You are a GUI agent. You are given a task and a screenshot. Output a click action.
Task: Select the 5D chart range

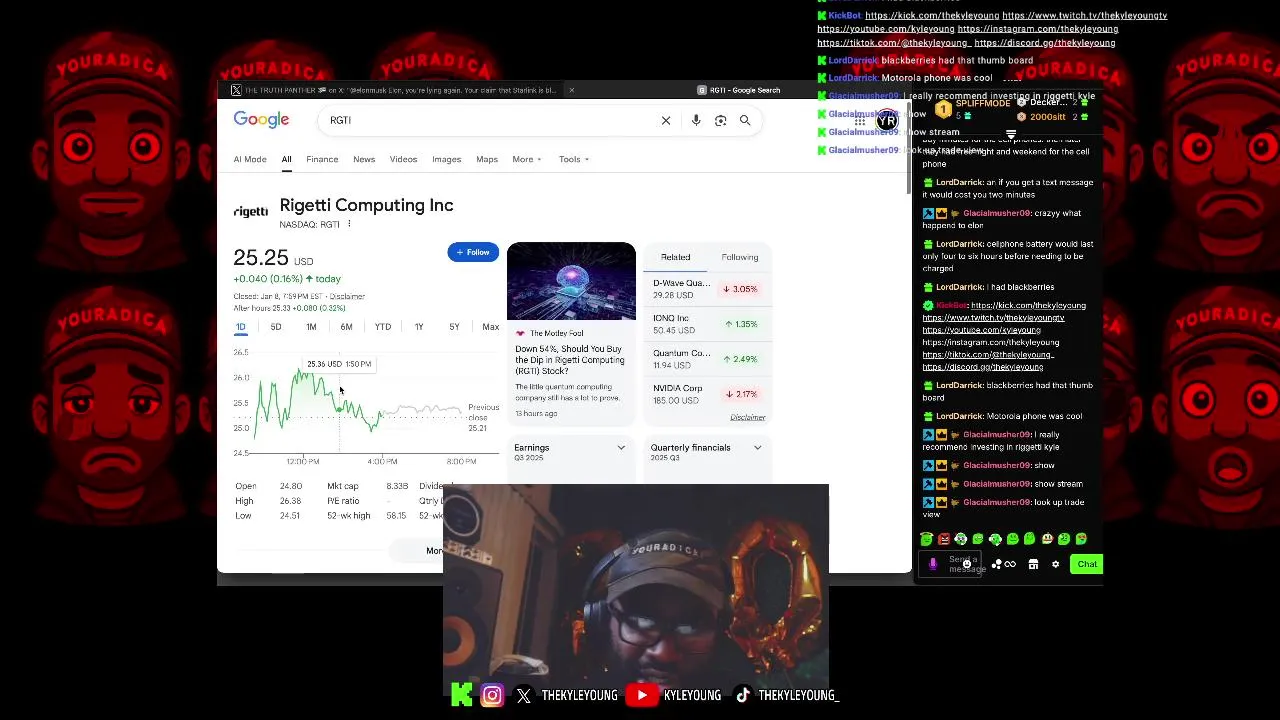(276, 327)
